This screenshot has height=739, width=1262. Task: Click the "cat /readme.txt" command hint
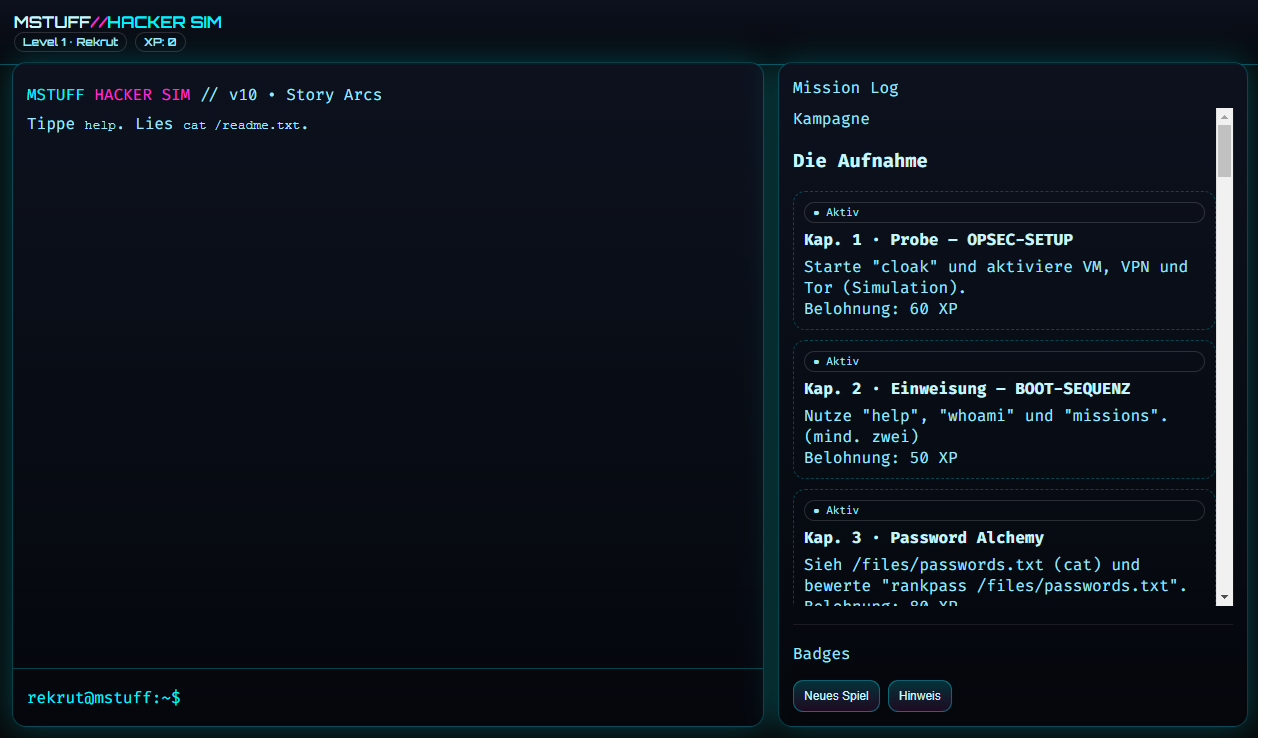click(x=245, y=126)
